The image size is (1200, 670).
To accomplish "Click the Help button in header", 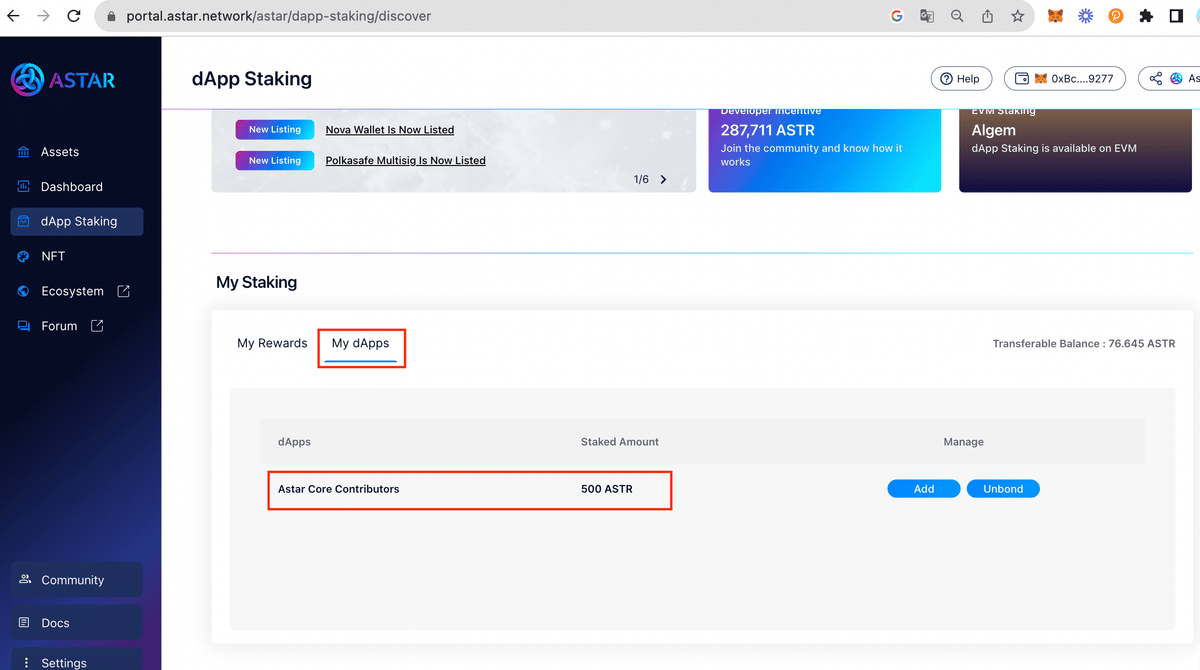I will click(961, 79).
